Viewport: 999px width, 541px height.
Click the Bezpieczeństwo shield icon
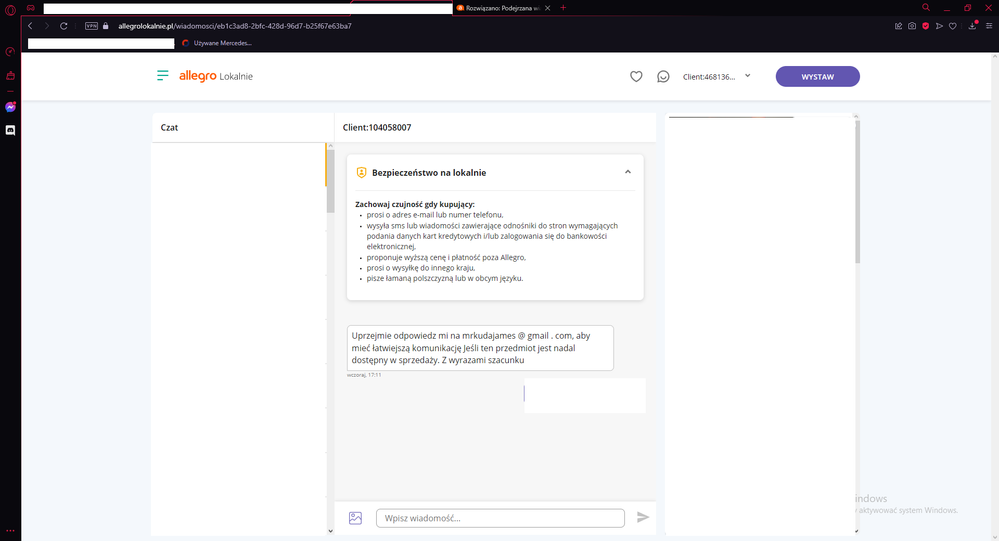coord(361,173)
